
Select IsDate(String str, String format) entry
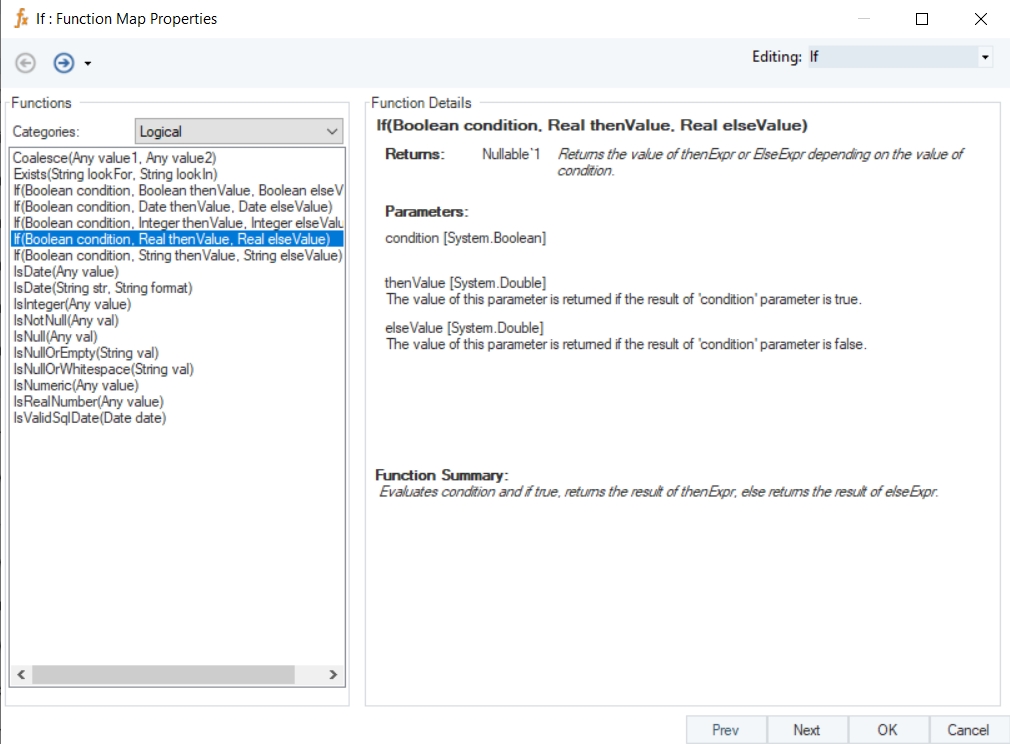coord(102,288)
